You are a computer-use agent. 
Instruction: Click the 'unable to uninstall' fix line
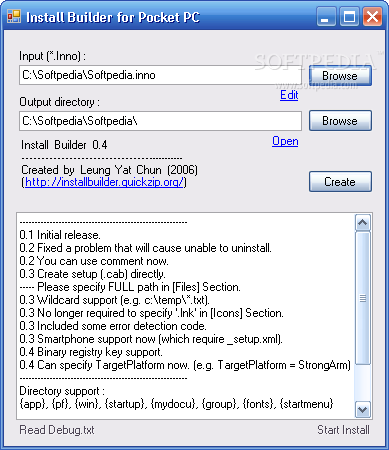tap(145, 248)
